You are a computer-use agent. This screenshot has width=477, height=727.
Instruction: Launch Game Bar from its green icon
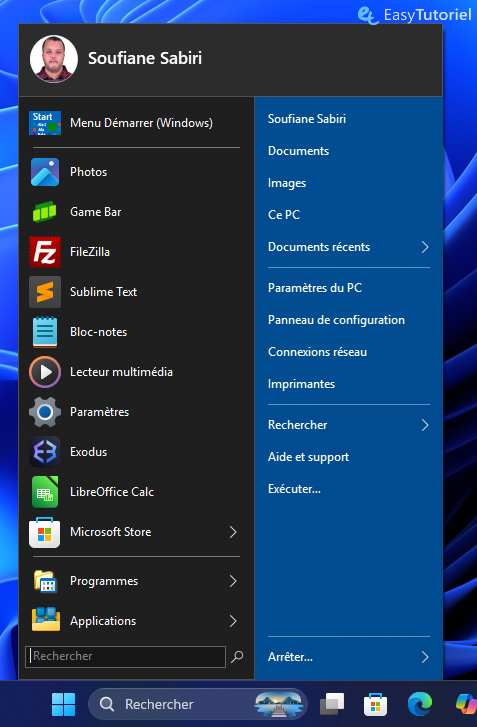45,212
